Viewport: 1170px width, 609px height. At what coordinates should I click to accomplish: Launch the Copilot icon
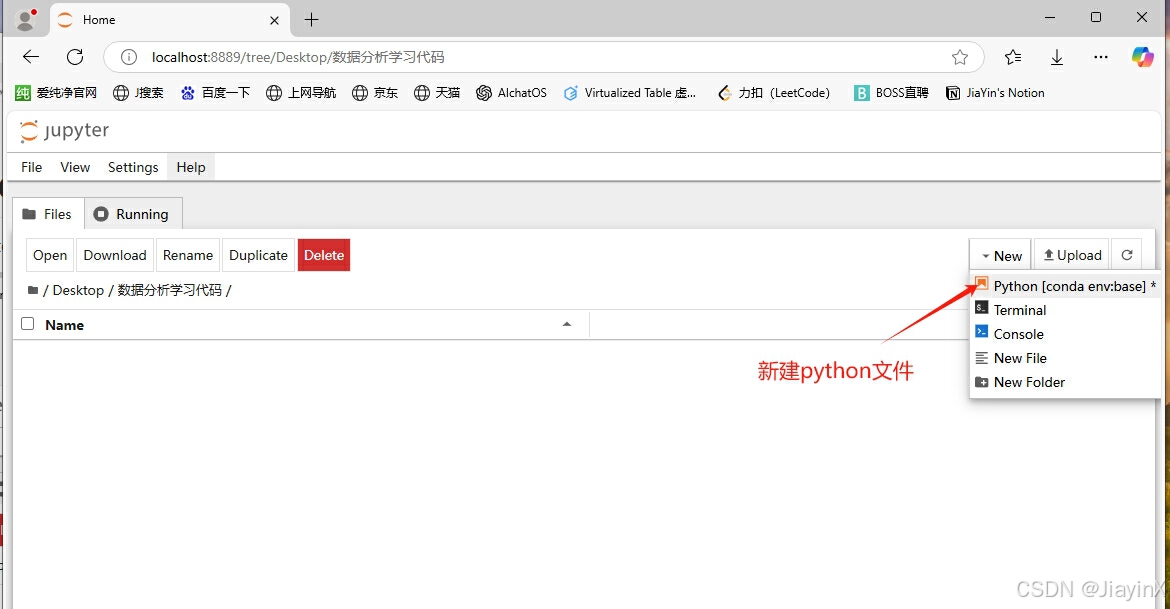(x=1142, y=57)
